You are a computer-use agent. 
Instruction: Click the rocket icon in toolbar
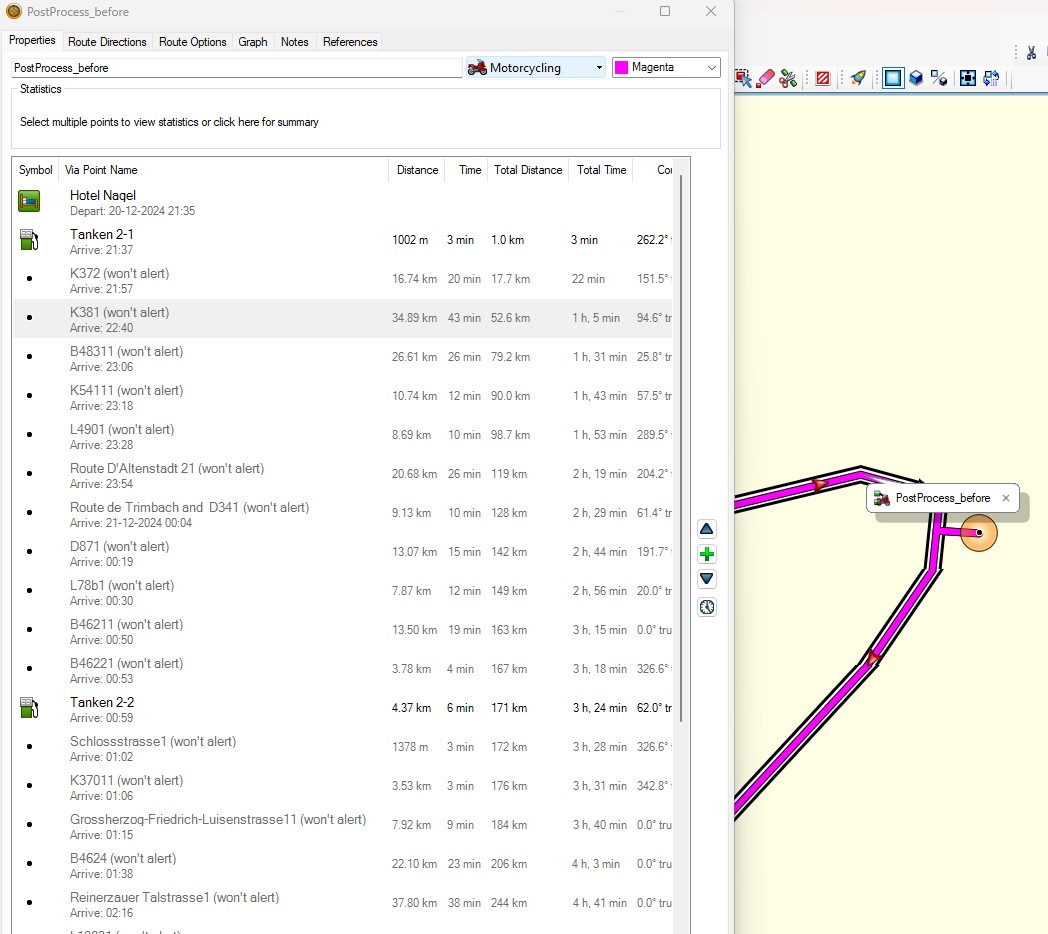coord(857,78)
